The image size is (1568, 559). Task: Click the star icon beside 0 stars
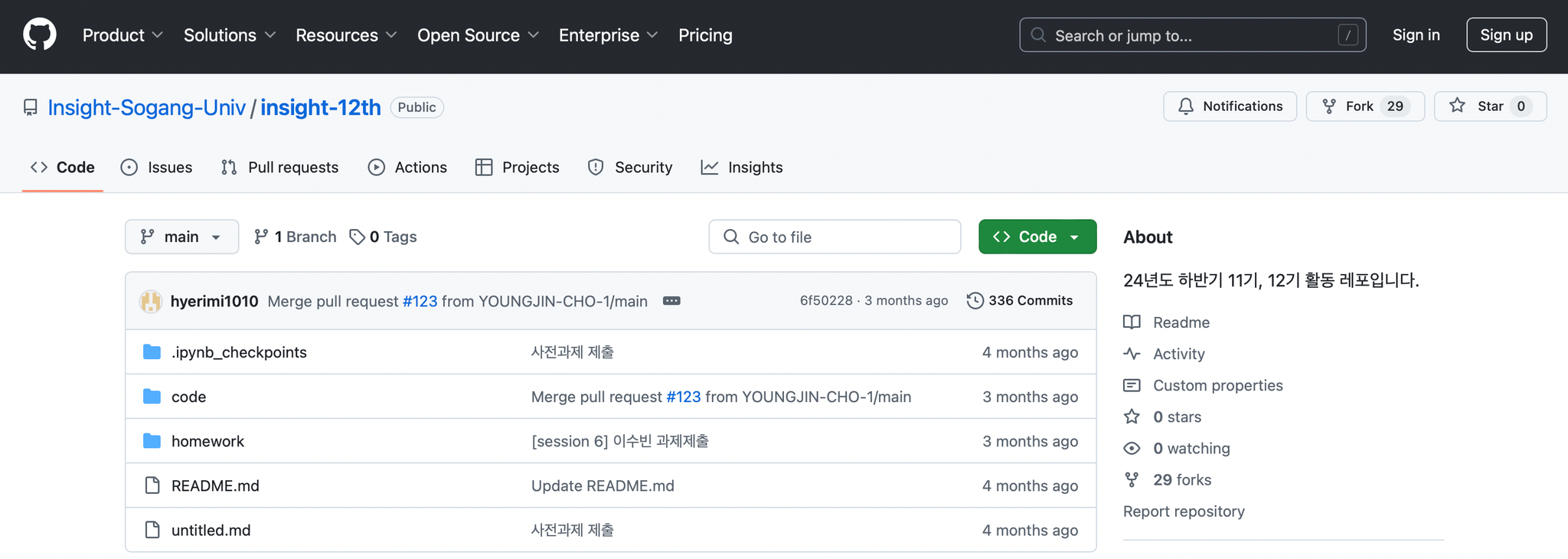click(1132, 417)
